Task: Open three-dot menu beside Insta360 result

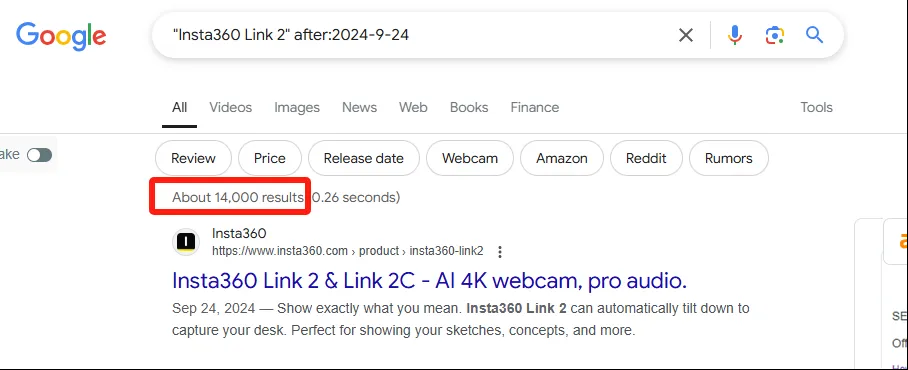Action: pos(500,252)
